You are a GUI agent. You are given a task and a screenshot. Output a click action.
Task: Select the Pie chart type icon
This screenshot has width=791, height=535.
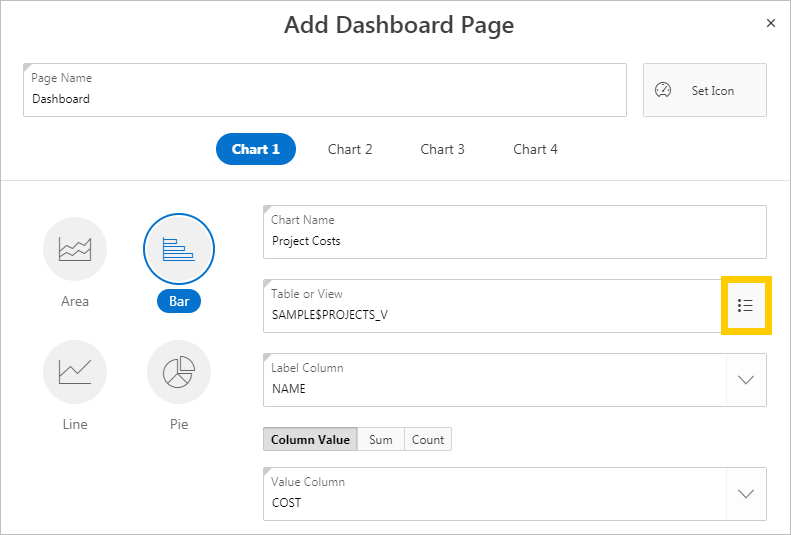pyautogui.click(x=179, y=372)
